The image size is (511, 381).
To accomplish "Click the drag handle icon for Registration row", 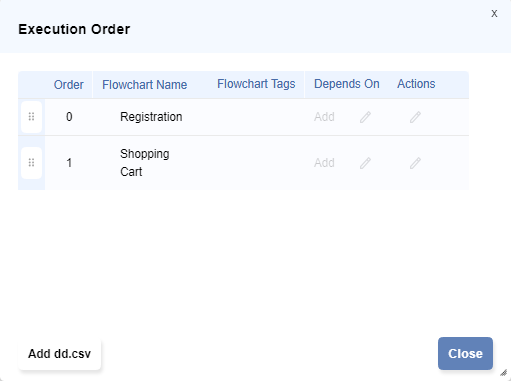I will (31, 117).
